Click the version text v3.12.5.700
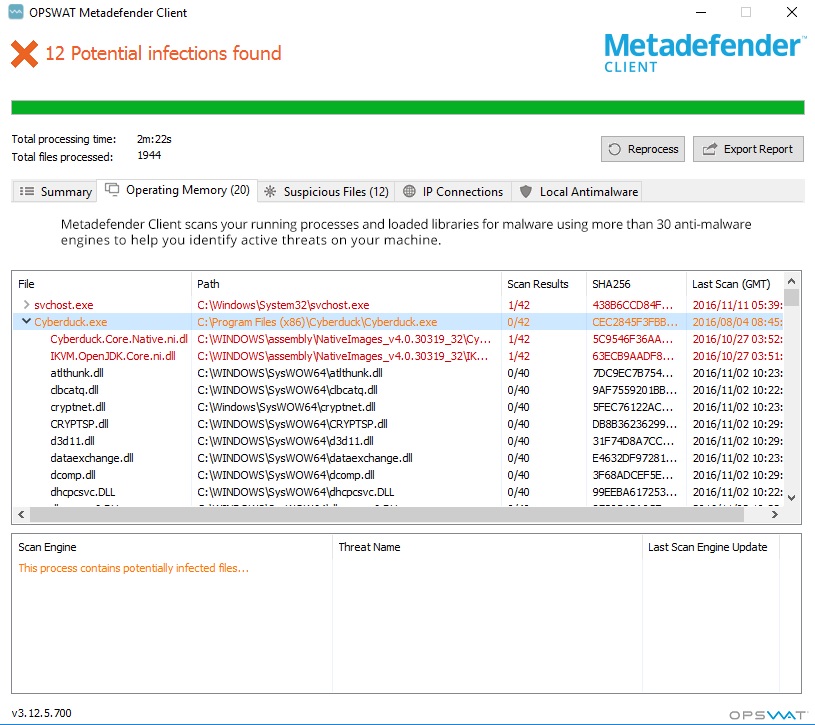Viewport: 815px width, 725px height. (42, 713)
